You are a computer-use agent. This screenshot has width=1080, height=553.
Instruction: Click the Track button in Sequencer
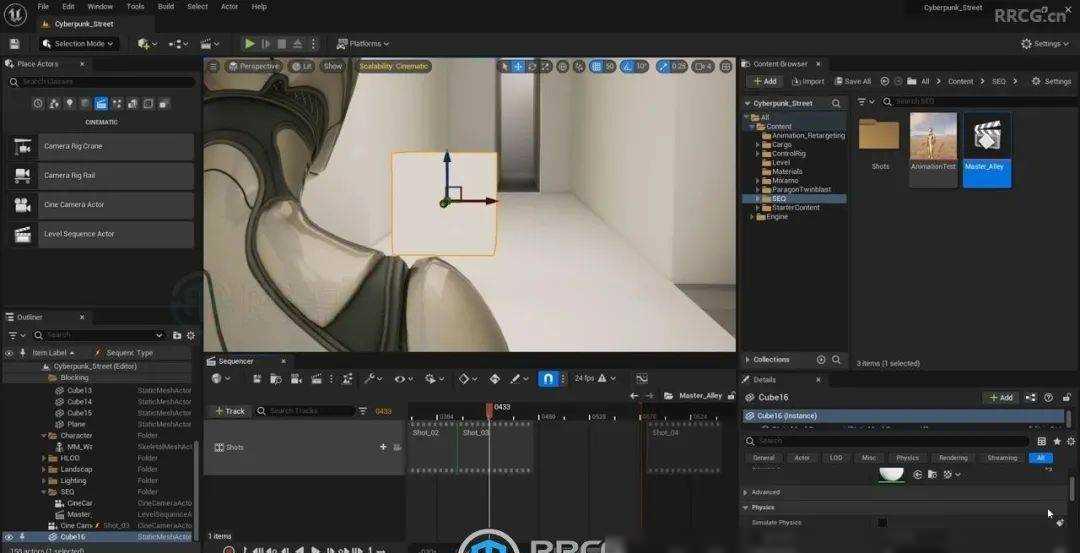point(229,411)
